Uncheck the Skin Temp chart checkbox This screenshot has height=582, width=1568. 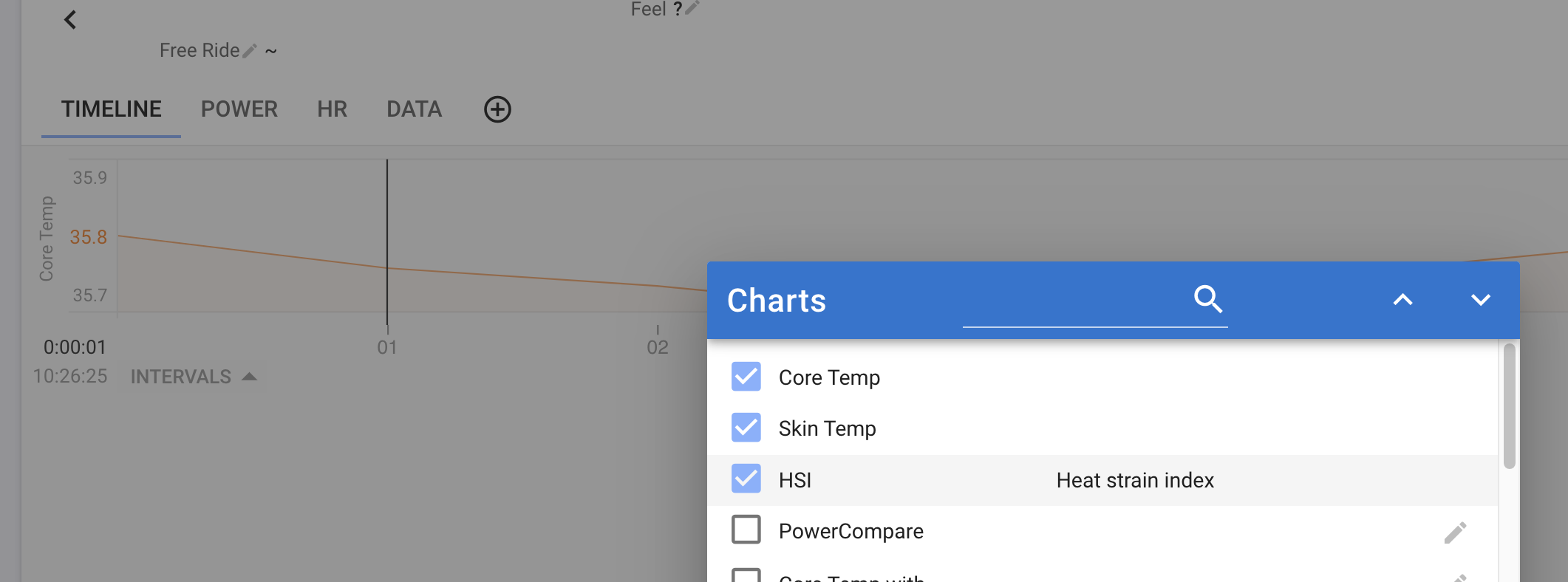pos(746,428)
